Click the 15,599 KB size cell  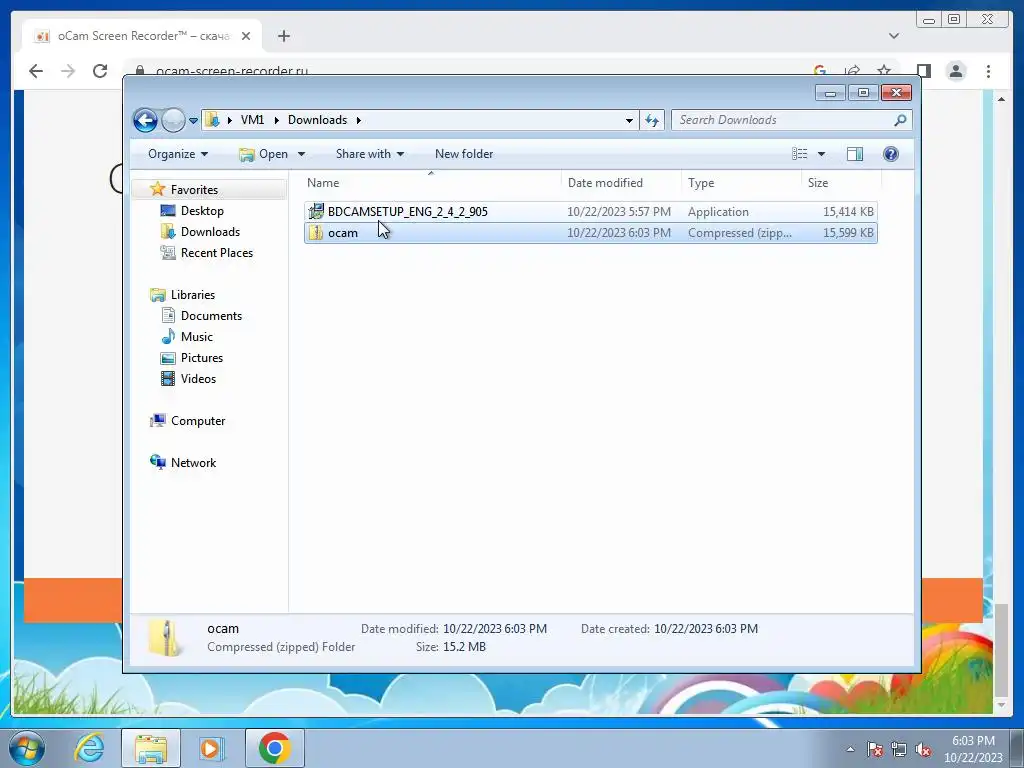click(848, 233)
